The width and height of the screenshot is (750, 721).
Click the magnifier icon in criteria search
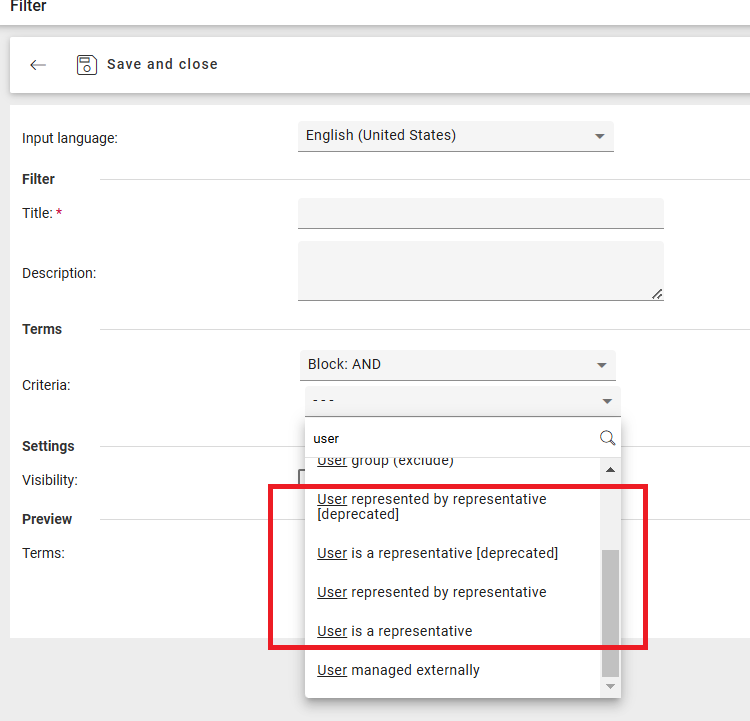[607, 438]
